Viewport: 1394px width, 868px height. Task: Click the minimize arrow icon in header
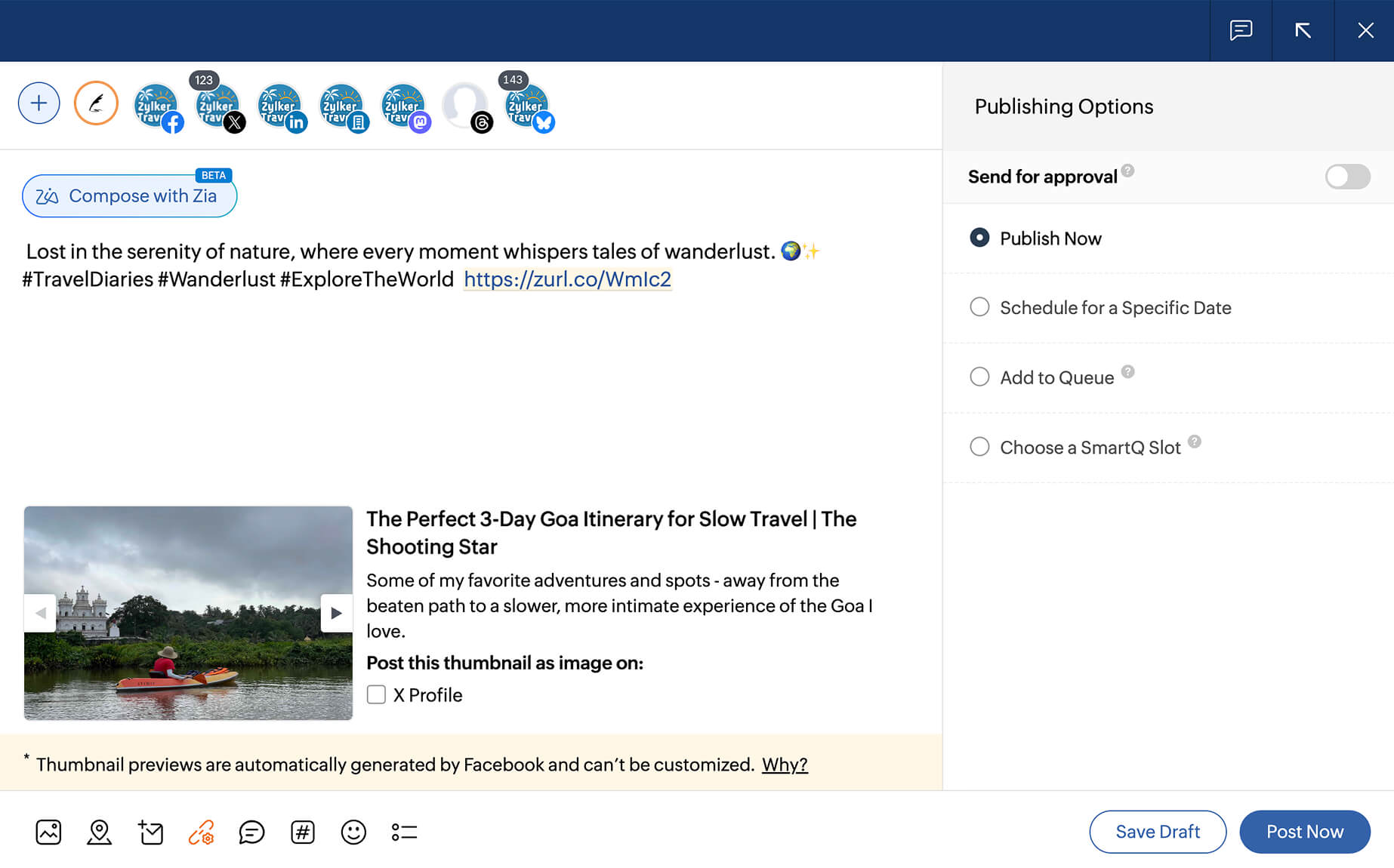point(1303,30)
